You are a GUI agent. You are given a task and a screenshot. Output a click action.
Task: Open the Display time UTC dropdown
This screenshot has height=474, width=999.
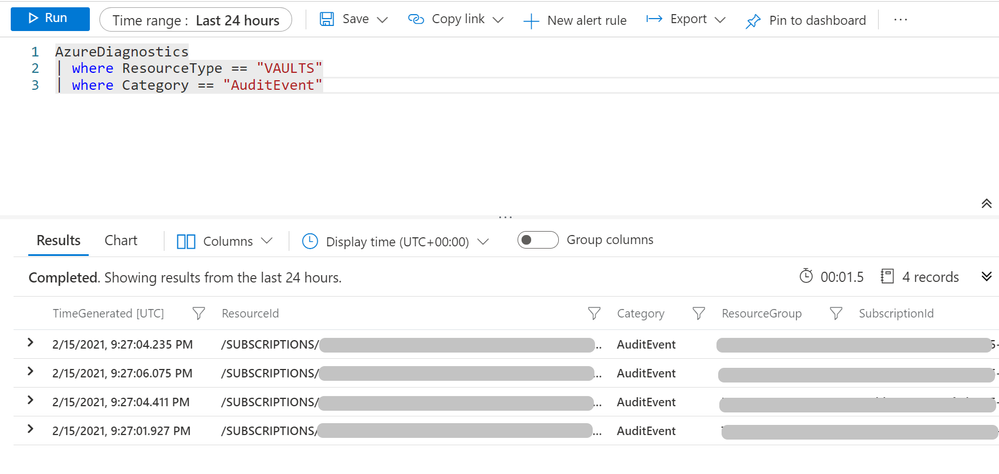point(395,241)
